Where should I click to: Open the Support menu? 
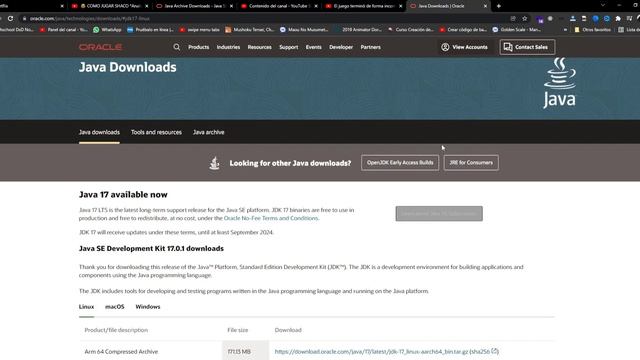tap(289, 47)
